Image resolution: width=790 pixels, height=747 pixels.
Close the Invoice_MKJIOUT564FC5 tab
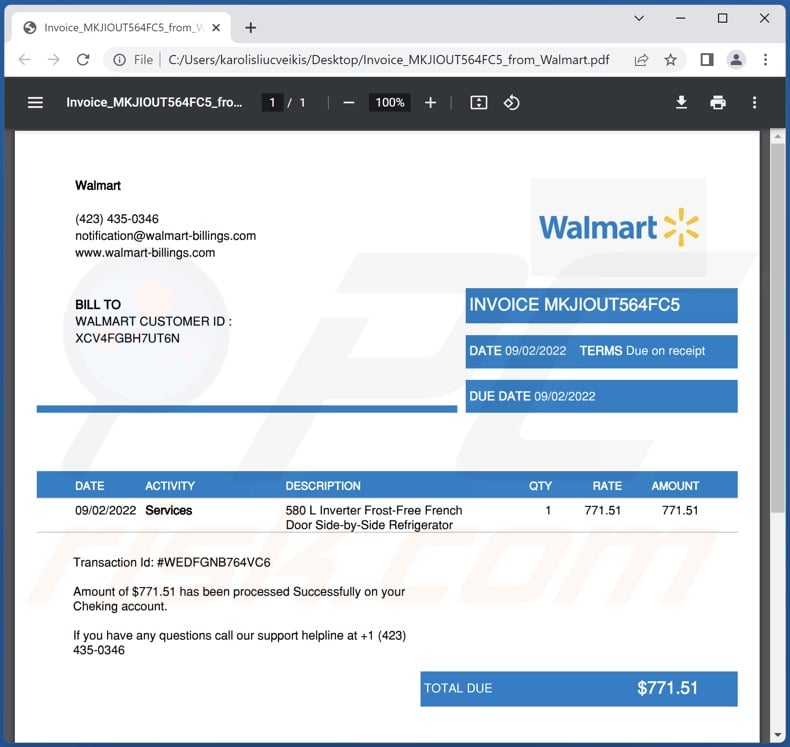[x=216, y=28]
